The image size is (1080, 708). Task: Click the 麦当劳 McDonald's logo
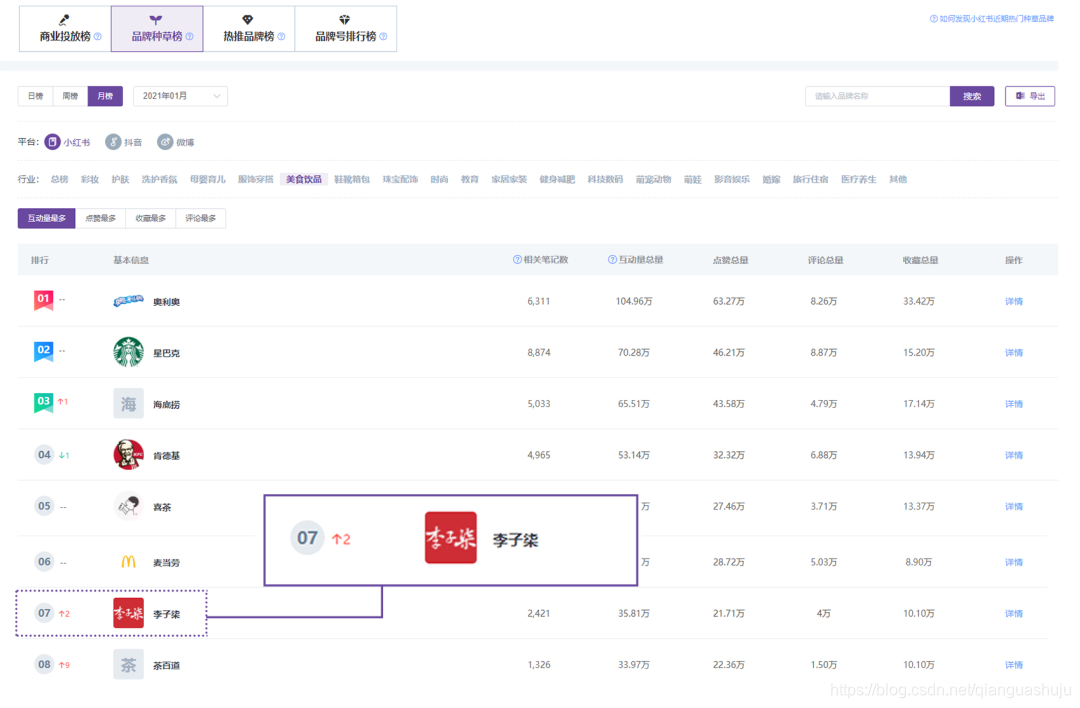point(128,562)
